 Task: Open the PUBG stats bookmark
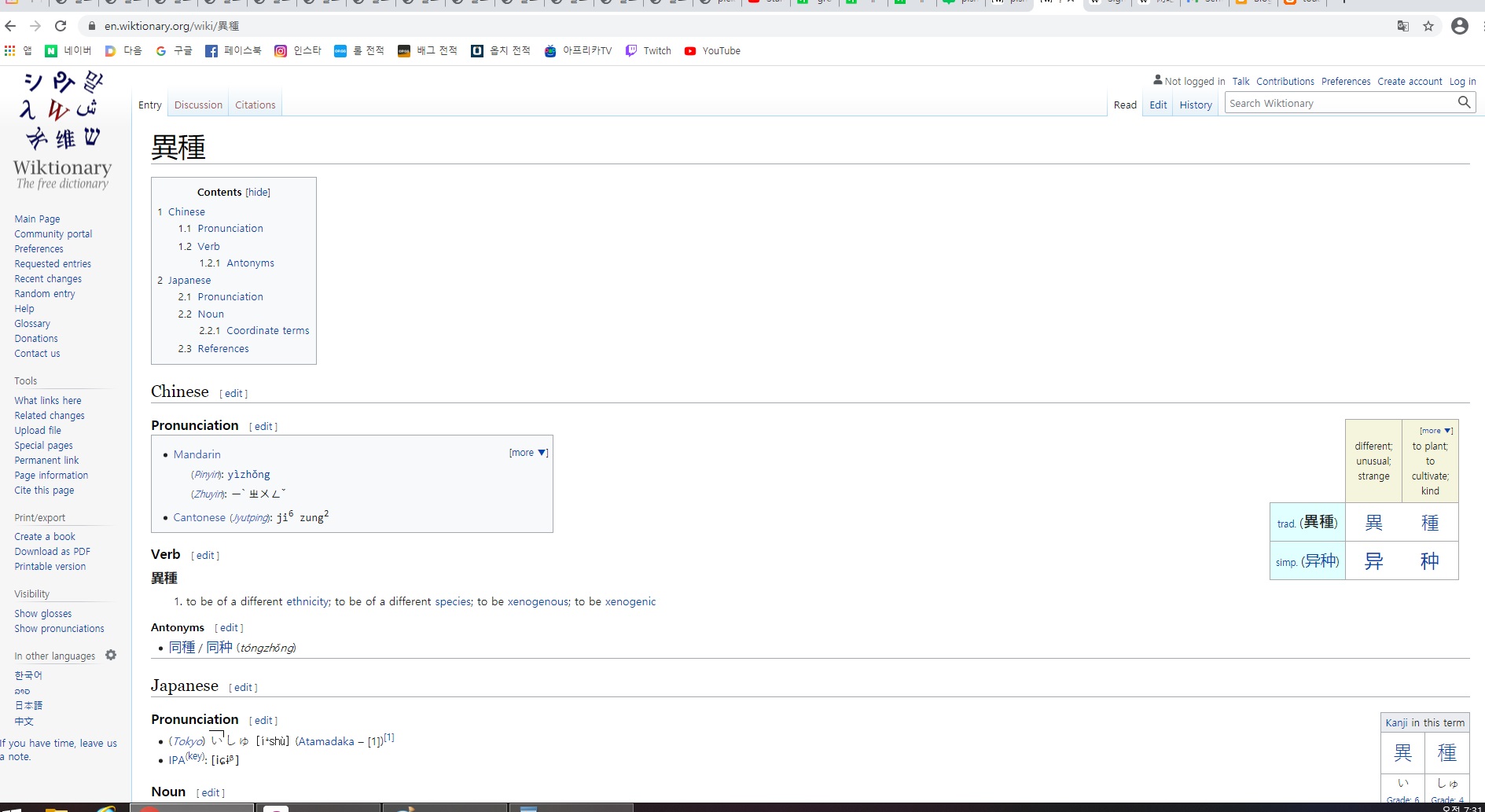pos(428,50)
